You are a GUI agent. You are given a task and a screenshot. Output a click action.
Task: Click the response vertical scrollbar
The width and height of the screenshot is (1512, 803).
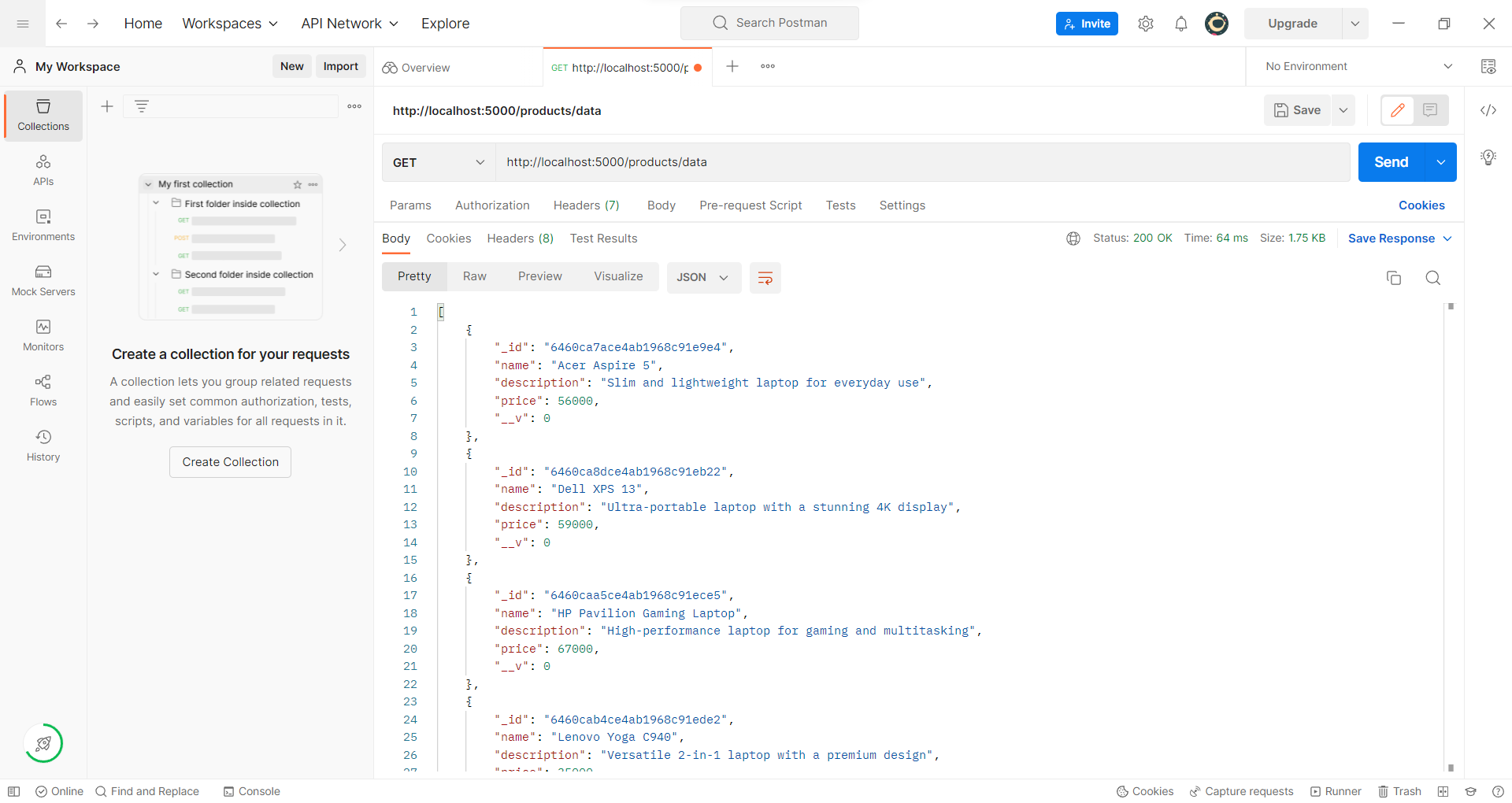click(1451, 537)
